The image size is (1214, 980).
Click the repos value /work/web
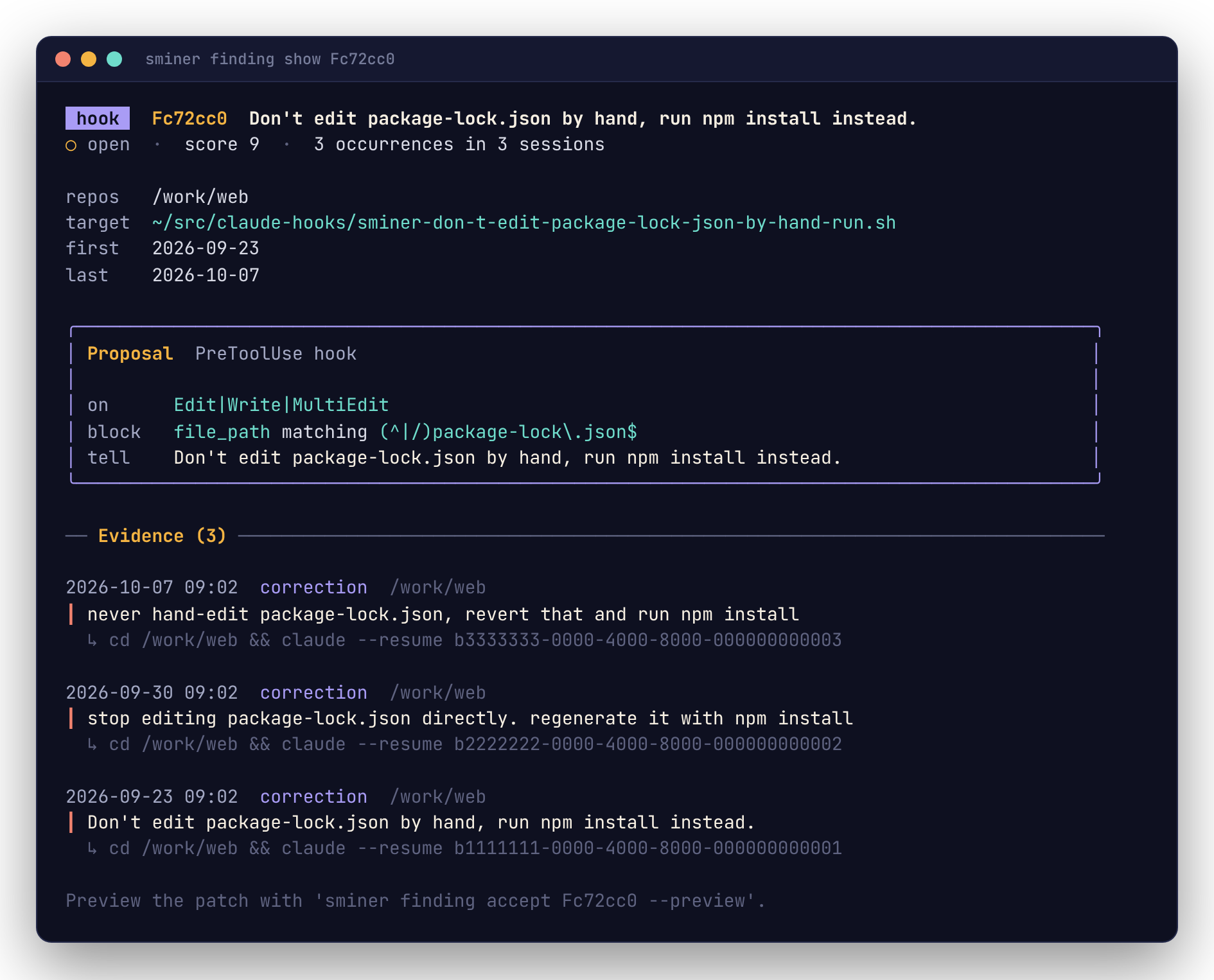tap(200, 197)
